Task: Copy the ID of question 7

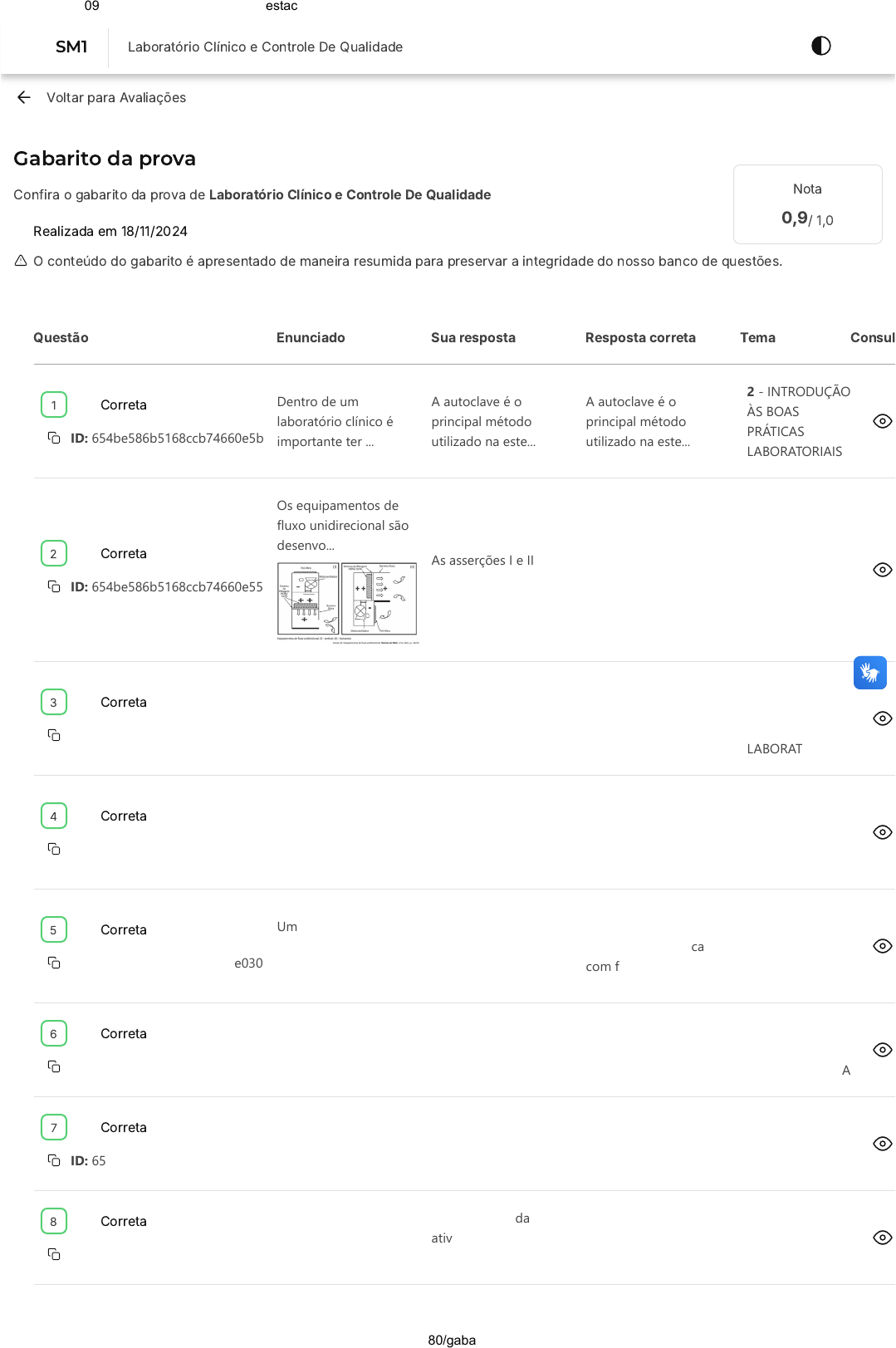Action: (x=54, y=1160)
